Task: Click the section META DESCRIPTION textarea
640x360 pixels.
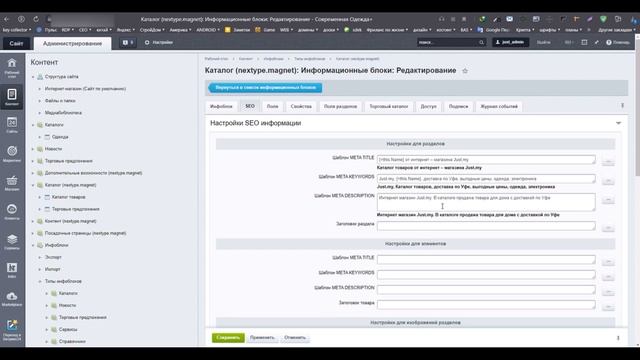Action: click(x=486, y=202)
